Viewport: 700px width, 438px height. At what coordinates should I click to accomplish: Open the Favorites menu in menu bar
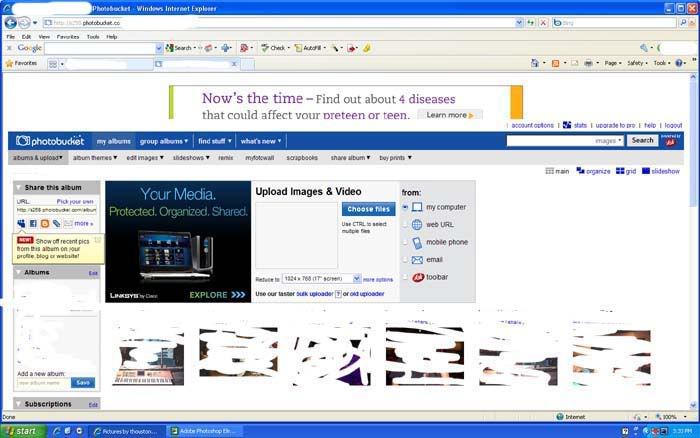[67, 36]
